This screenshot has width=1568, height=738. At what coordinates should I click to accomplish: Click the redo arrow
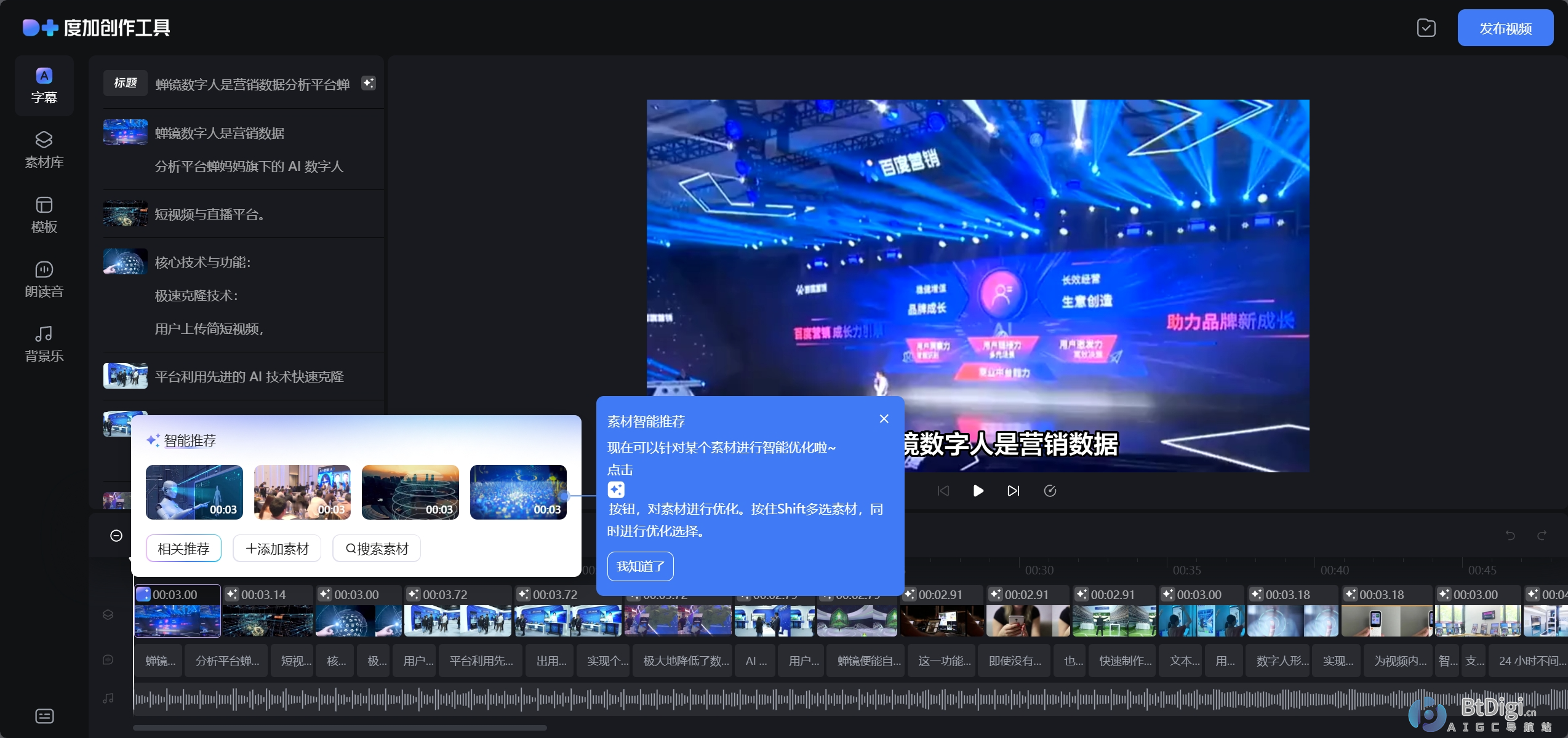tap(1542, 535)
